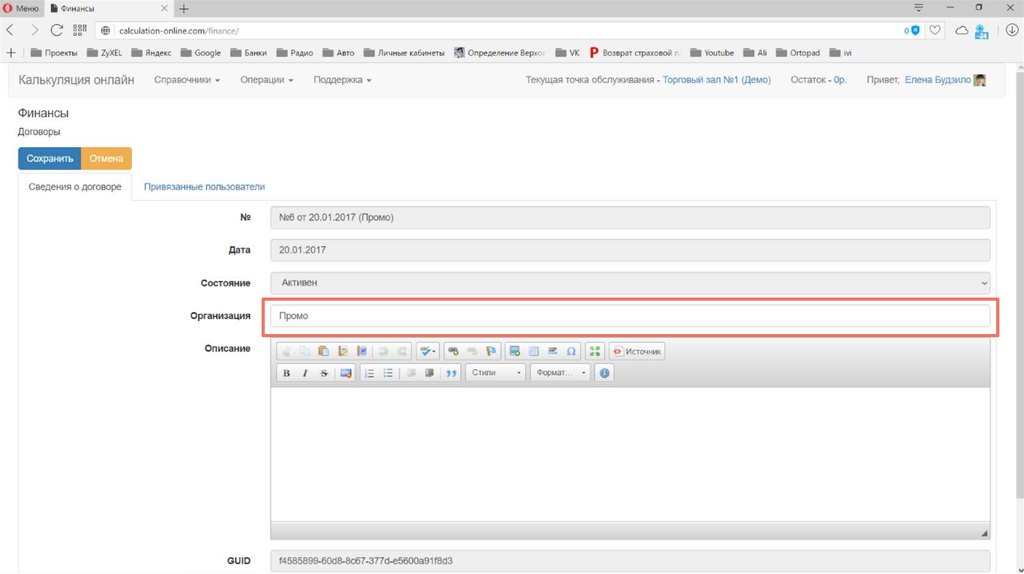Viewport: 1024px width, 574px height.
Task: Open the Торговый зал №1 (Демо) link
Action: [x=717, y=80]
